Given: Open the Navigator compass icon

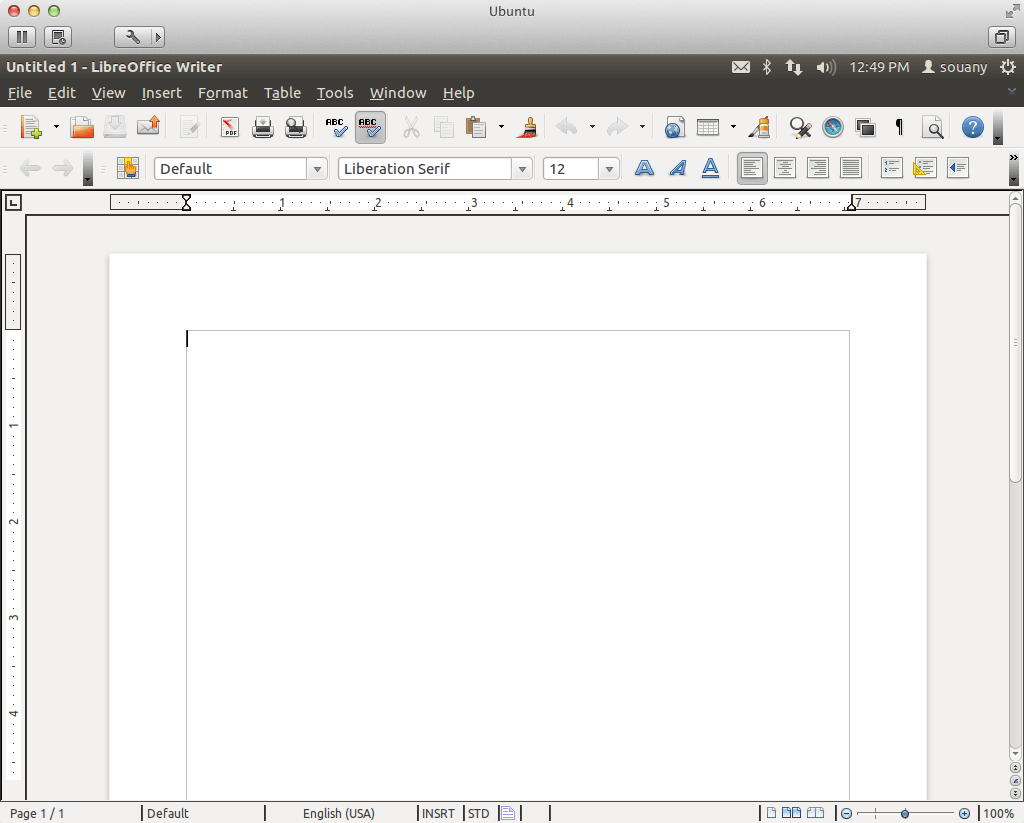Looking at the screenshot, I should (833, 127).
